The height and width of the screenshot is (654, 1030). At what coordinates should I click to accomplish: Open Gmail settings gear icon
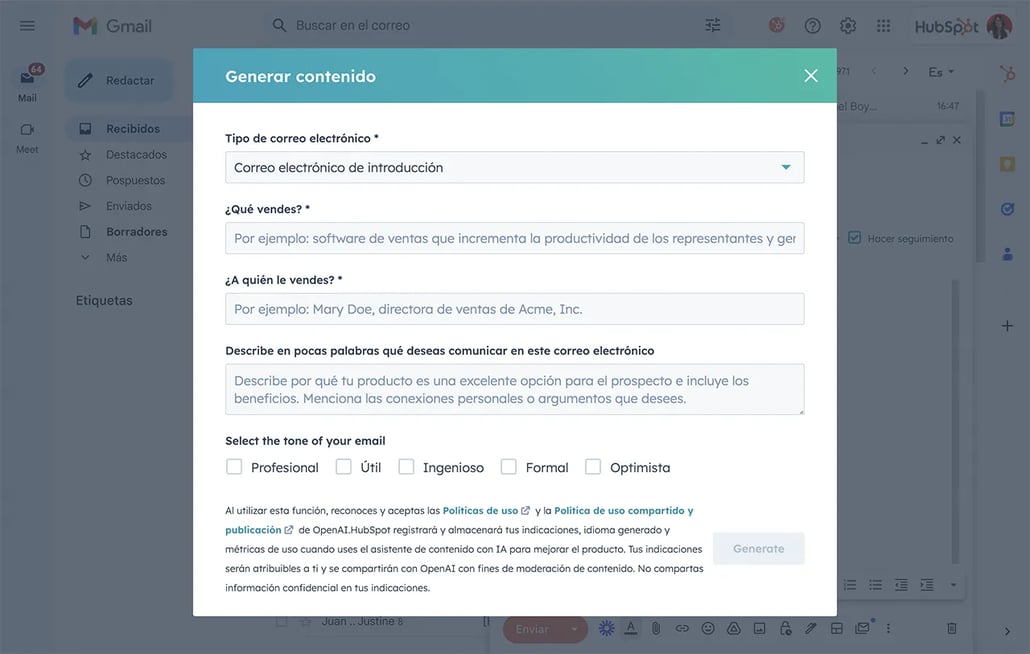[x=848, y=26]
